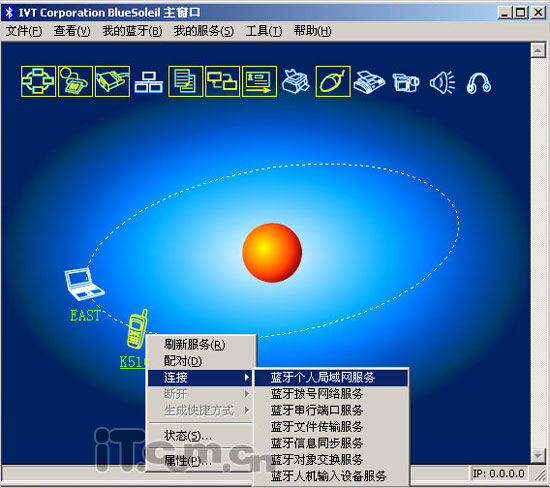
Task: Click the Serial Port connector icon
Action: click(112, 81)
